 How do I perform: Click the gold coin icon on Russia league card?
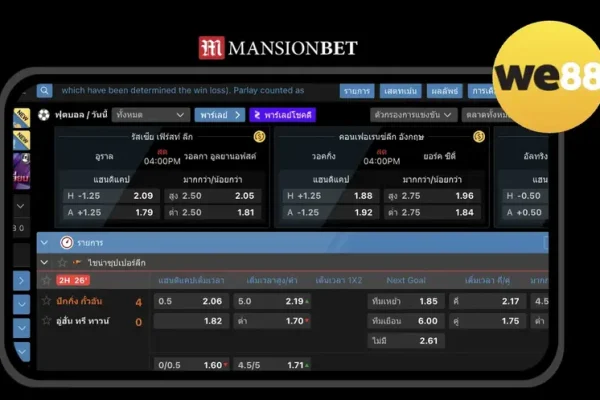258,136
